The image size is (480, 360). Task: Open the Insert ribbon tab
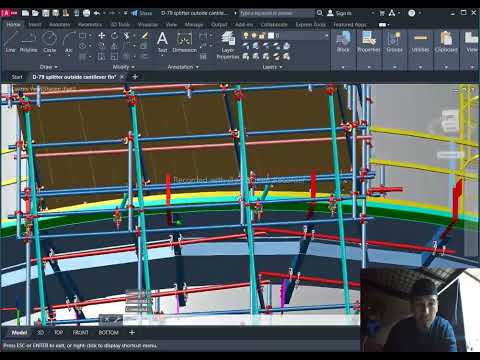[35, 25]
